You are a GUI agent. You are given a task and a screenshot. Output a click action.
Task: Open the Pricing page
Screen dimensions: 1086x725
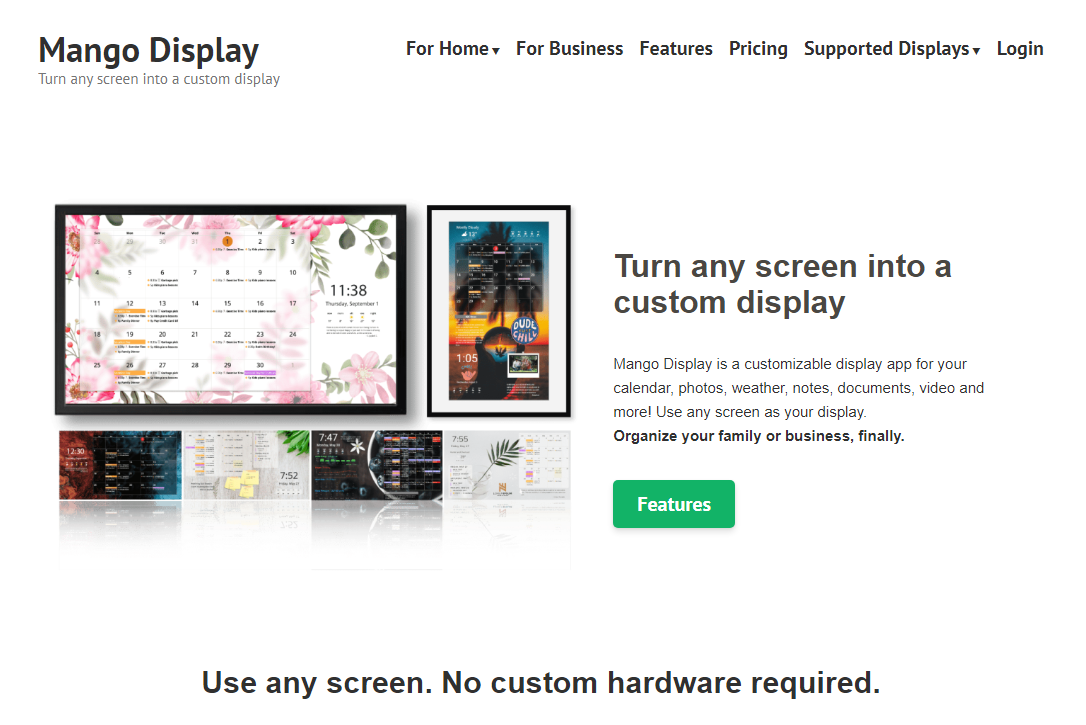758,49
